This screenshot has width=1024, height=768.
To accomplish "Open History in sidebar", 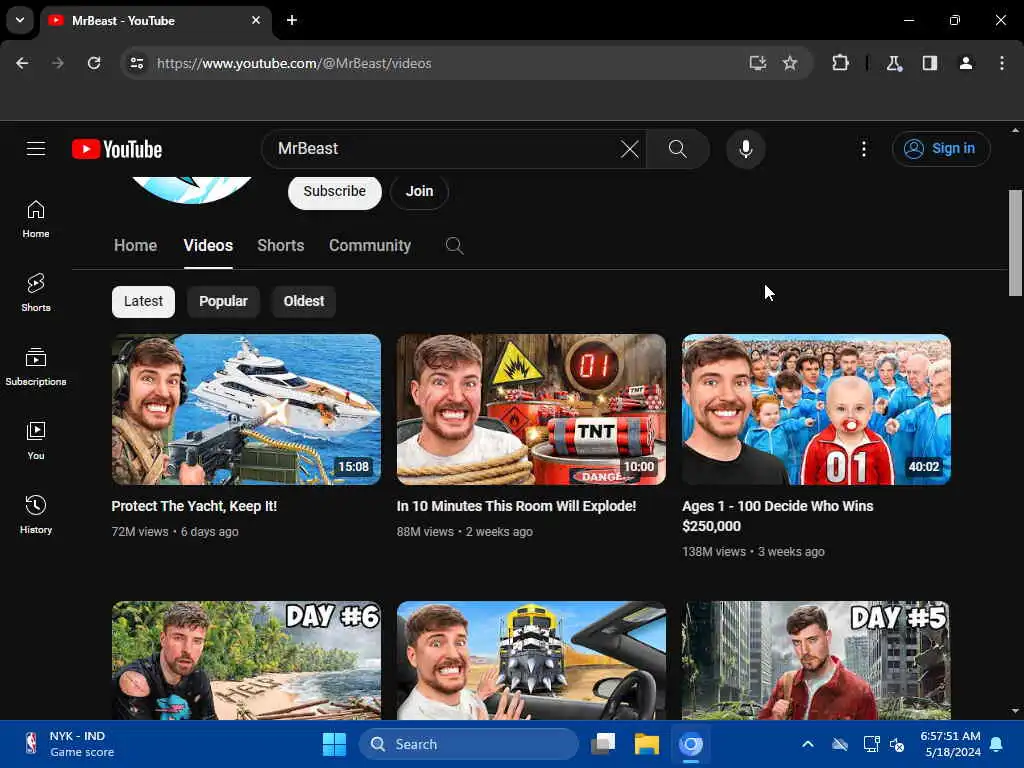I will [x=36, y=515].
